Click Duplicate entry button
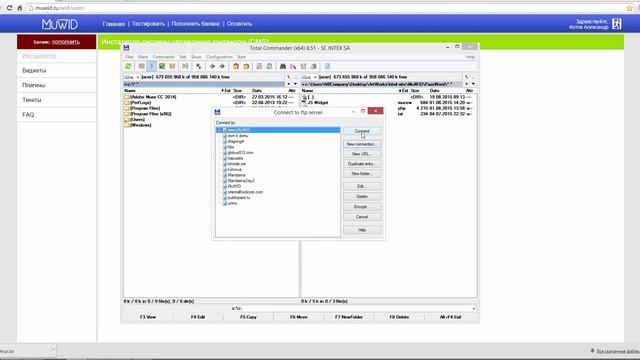 [362, 164]
